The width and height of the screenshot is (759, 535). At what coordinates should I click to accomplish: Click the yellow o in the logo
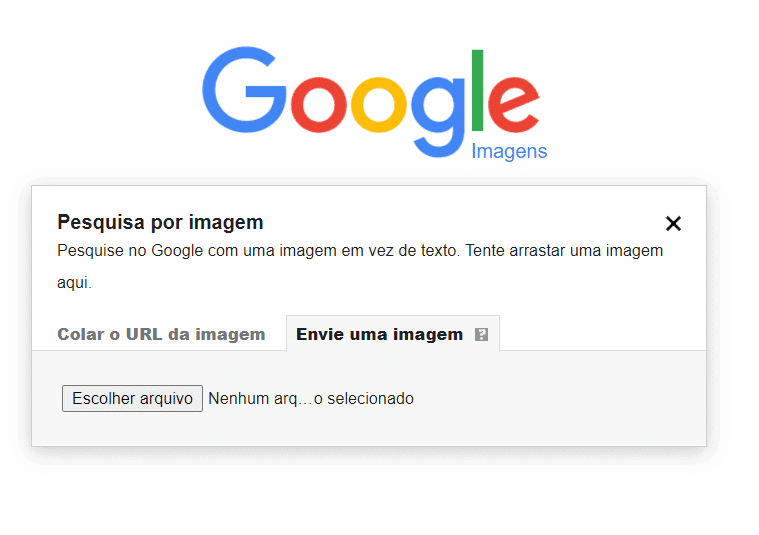click(x=379, y=105)
